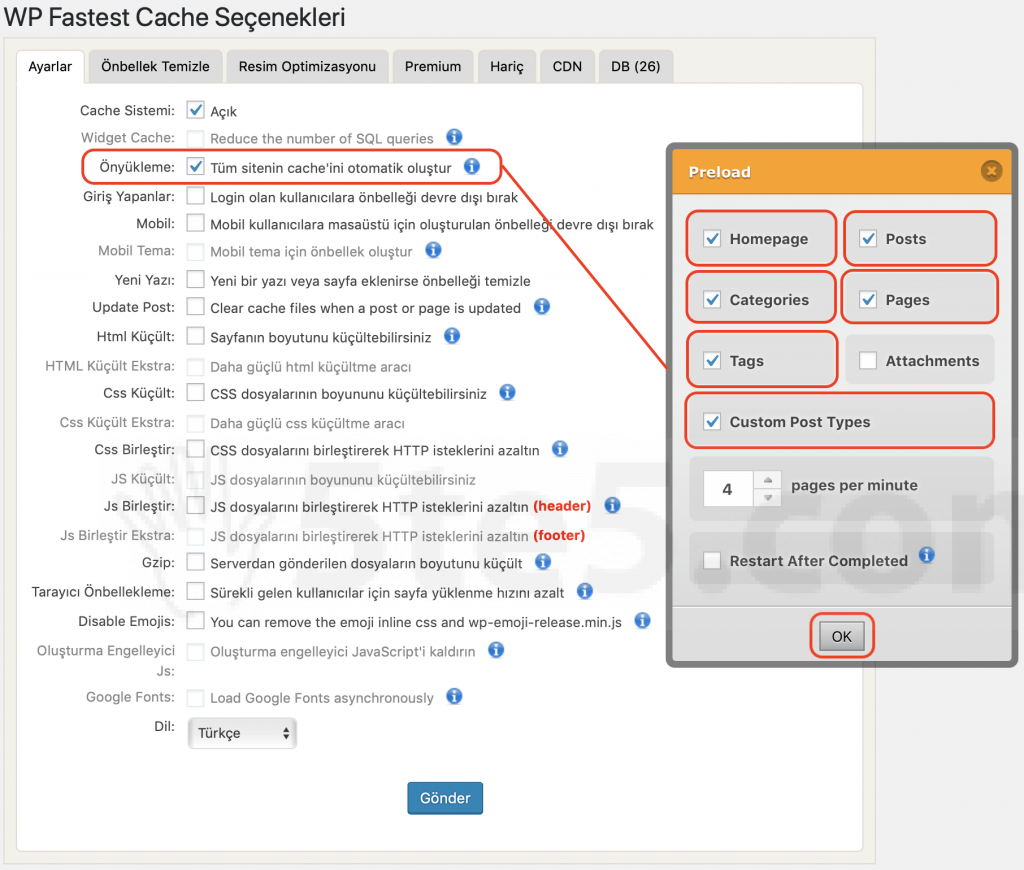Enable the Attachments checkbox in Preload
This screenshot has width=1024, height=870.
(x=868, y=361)
